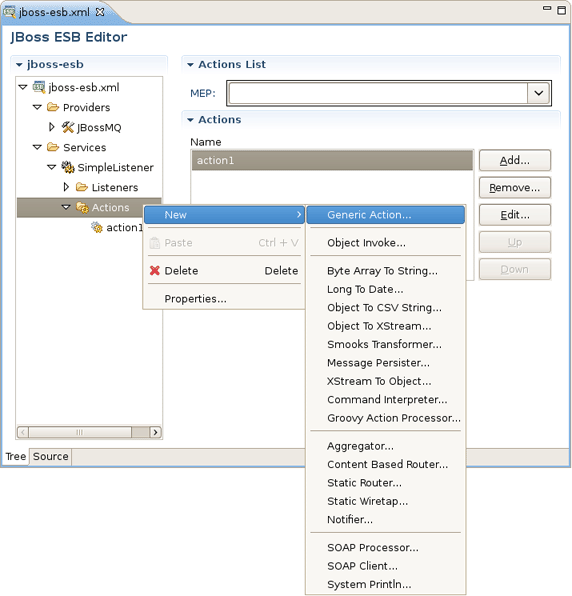572x596 pixels.
Task: Click the Services folder icon
Action: pos(53,147)
